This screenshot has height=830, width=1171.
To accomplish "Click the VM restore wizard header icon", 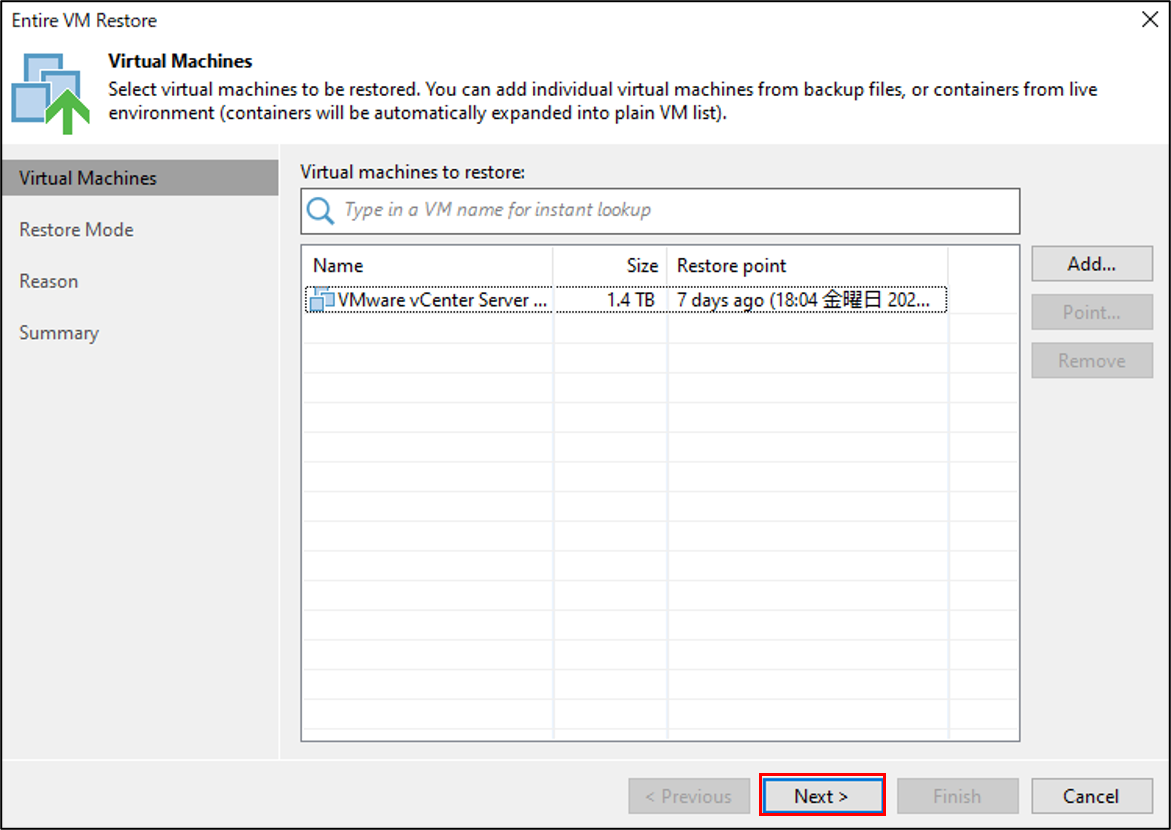I will point(51,93).
